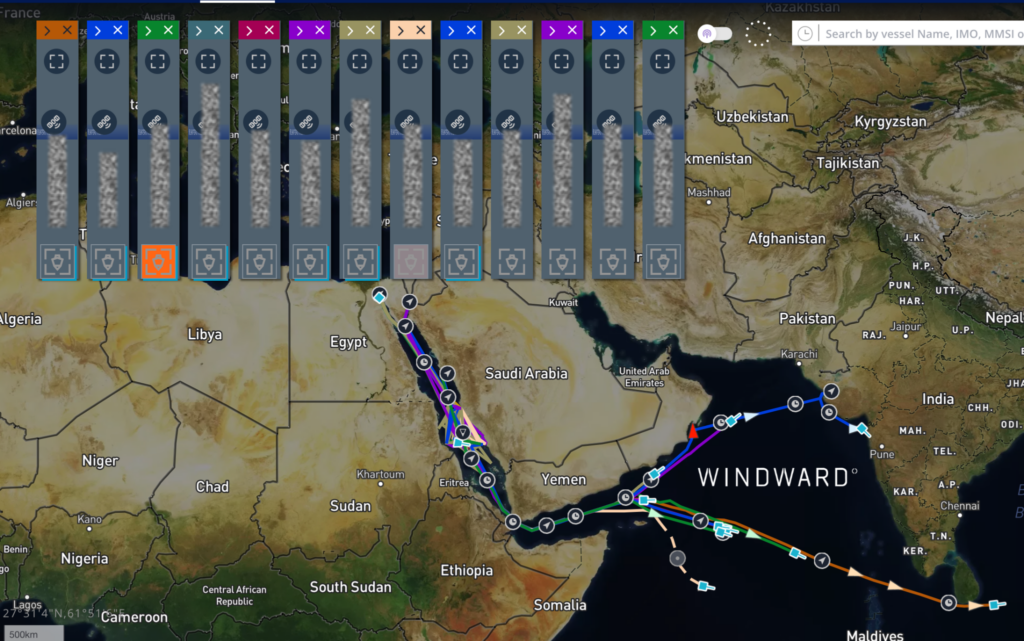Expand the first green-header card chevron
The image size is (1024, 641).
pyautogui.click(x=148, y=30)
